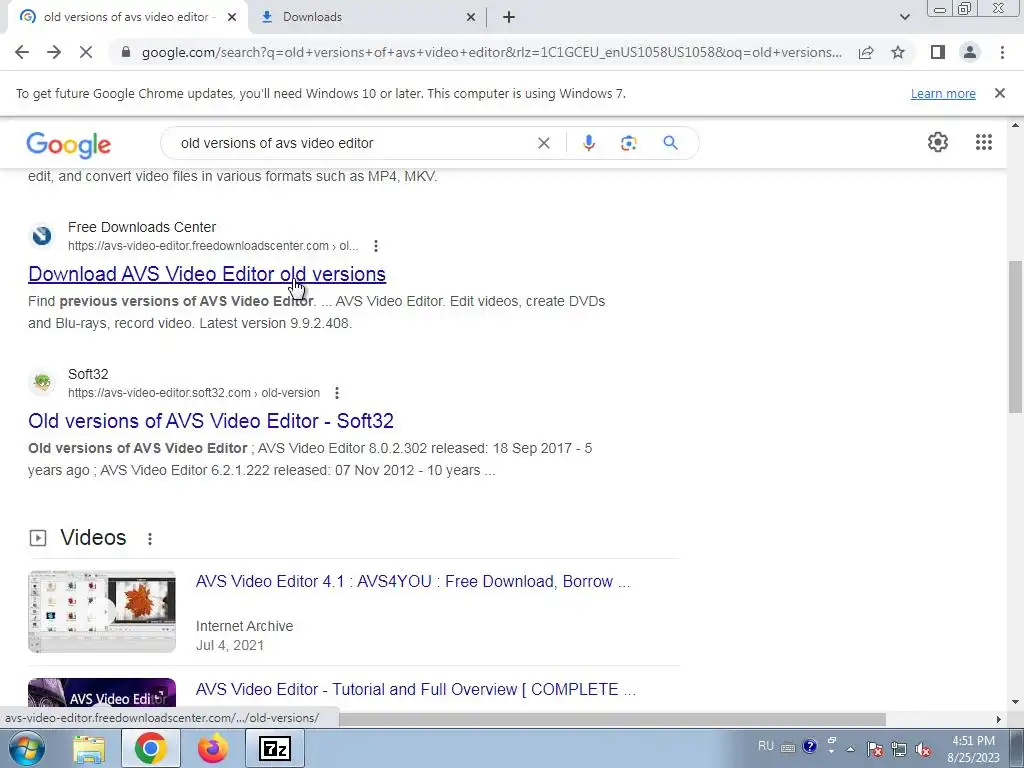Close the Downloads tab
Viewport: 1024px width, 768px height.
[471, 17]
